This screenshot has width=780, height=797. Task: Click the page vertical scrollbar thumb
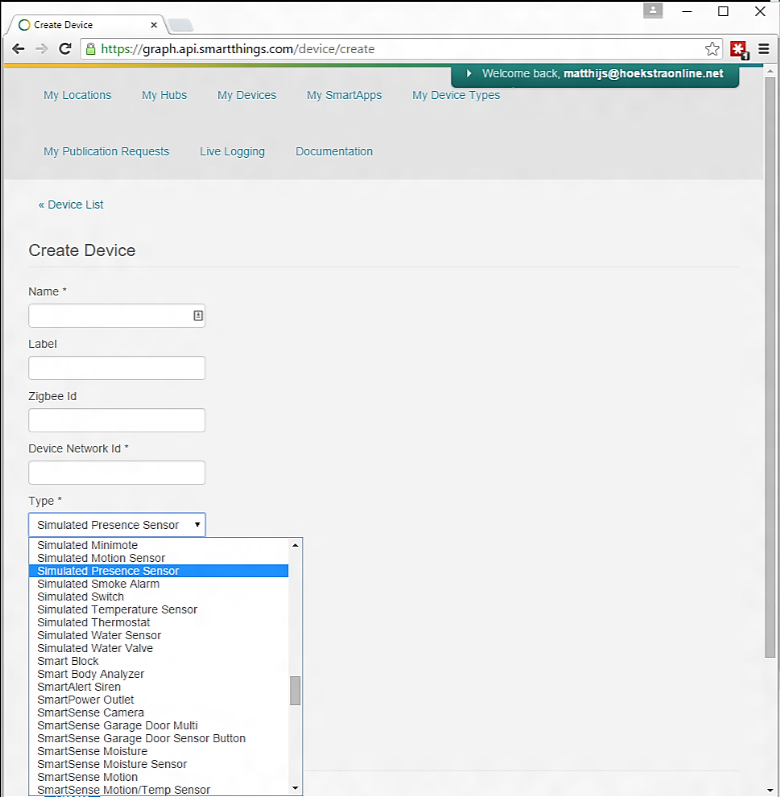pos(770,367)
